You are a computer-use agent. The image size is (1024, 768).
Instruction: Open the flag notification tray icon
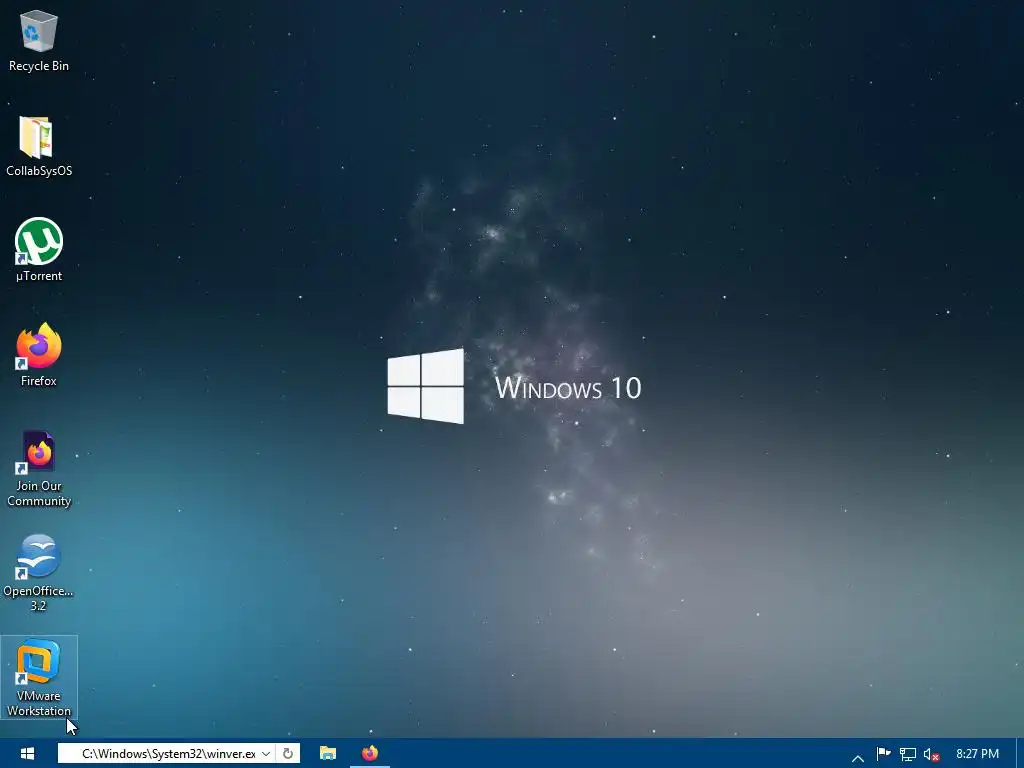click(884, 754)
